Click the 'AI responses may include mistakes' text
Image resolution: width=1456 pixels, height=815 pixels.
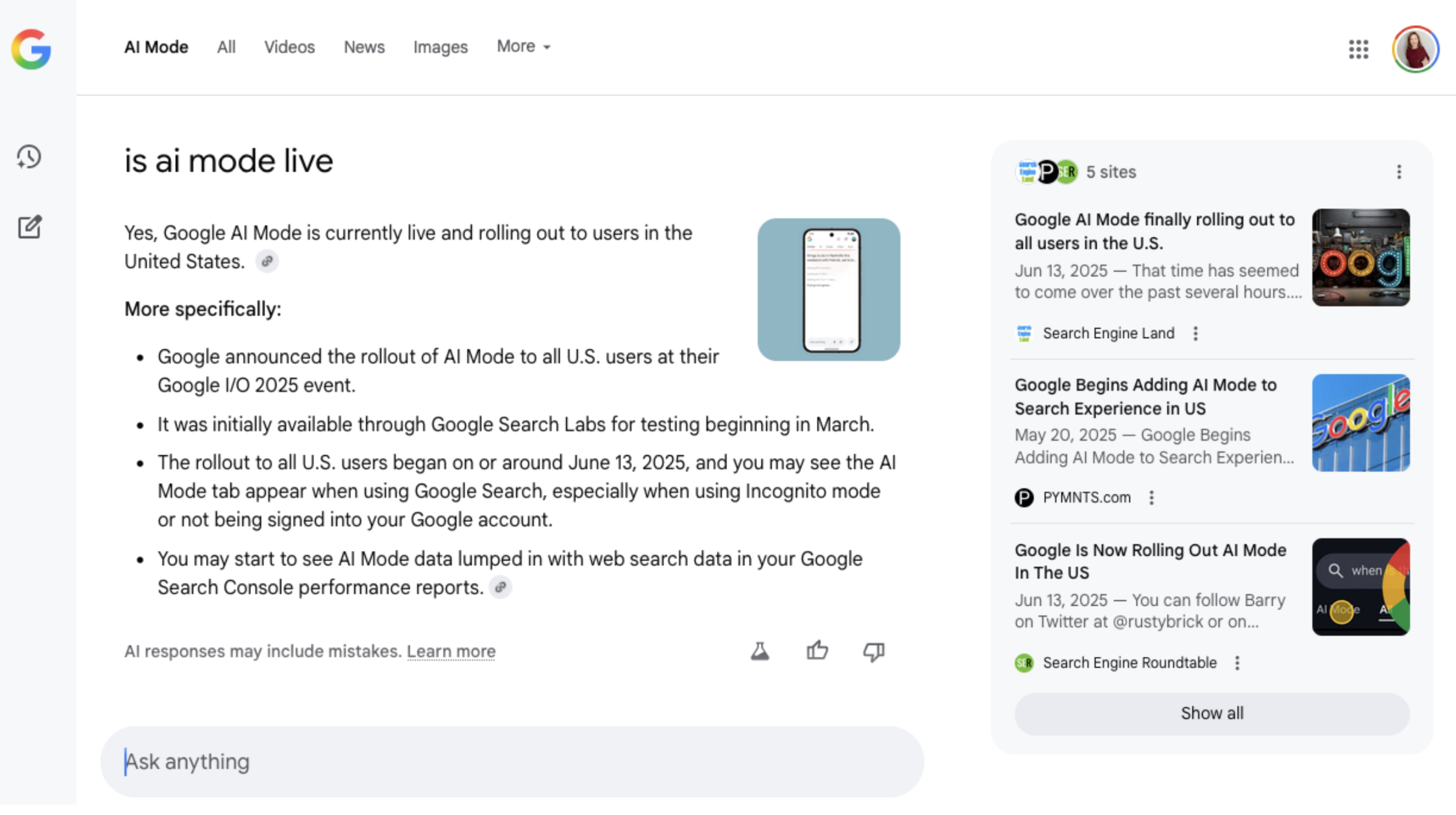pos(263,652)
